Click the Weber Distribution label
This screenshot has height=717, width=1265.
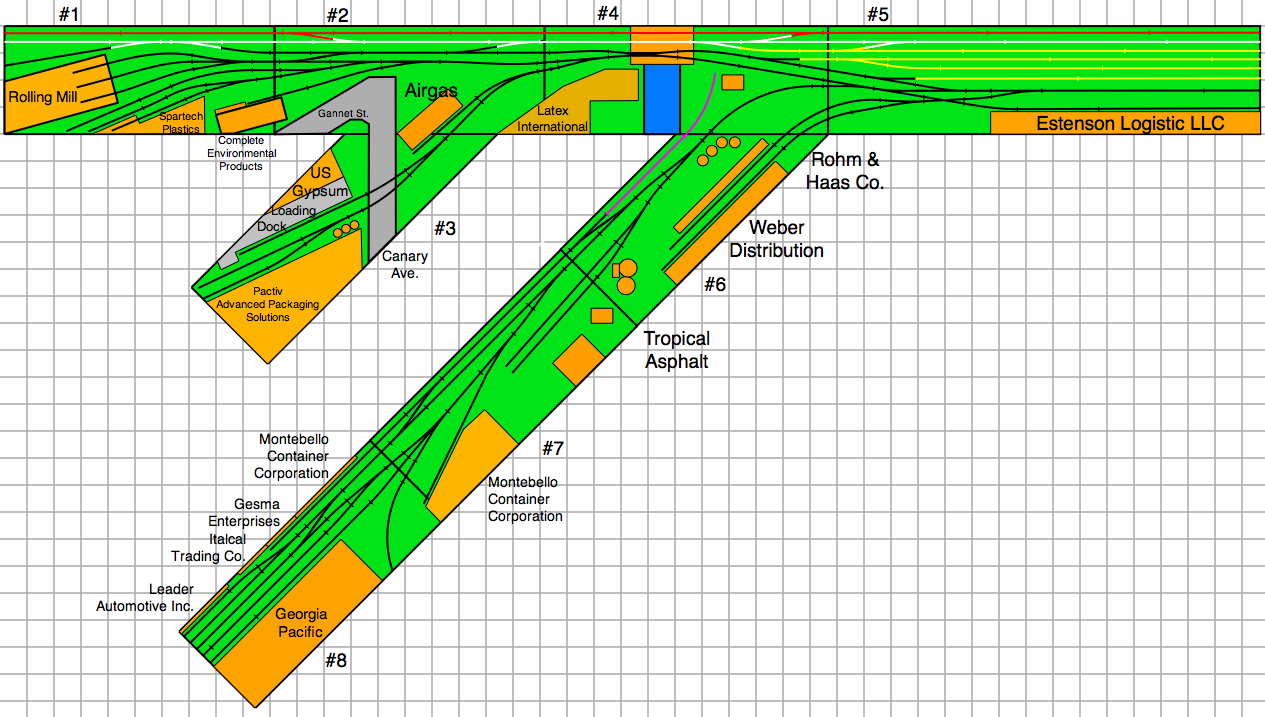[x=776, y=240]
